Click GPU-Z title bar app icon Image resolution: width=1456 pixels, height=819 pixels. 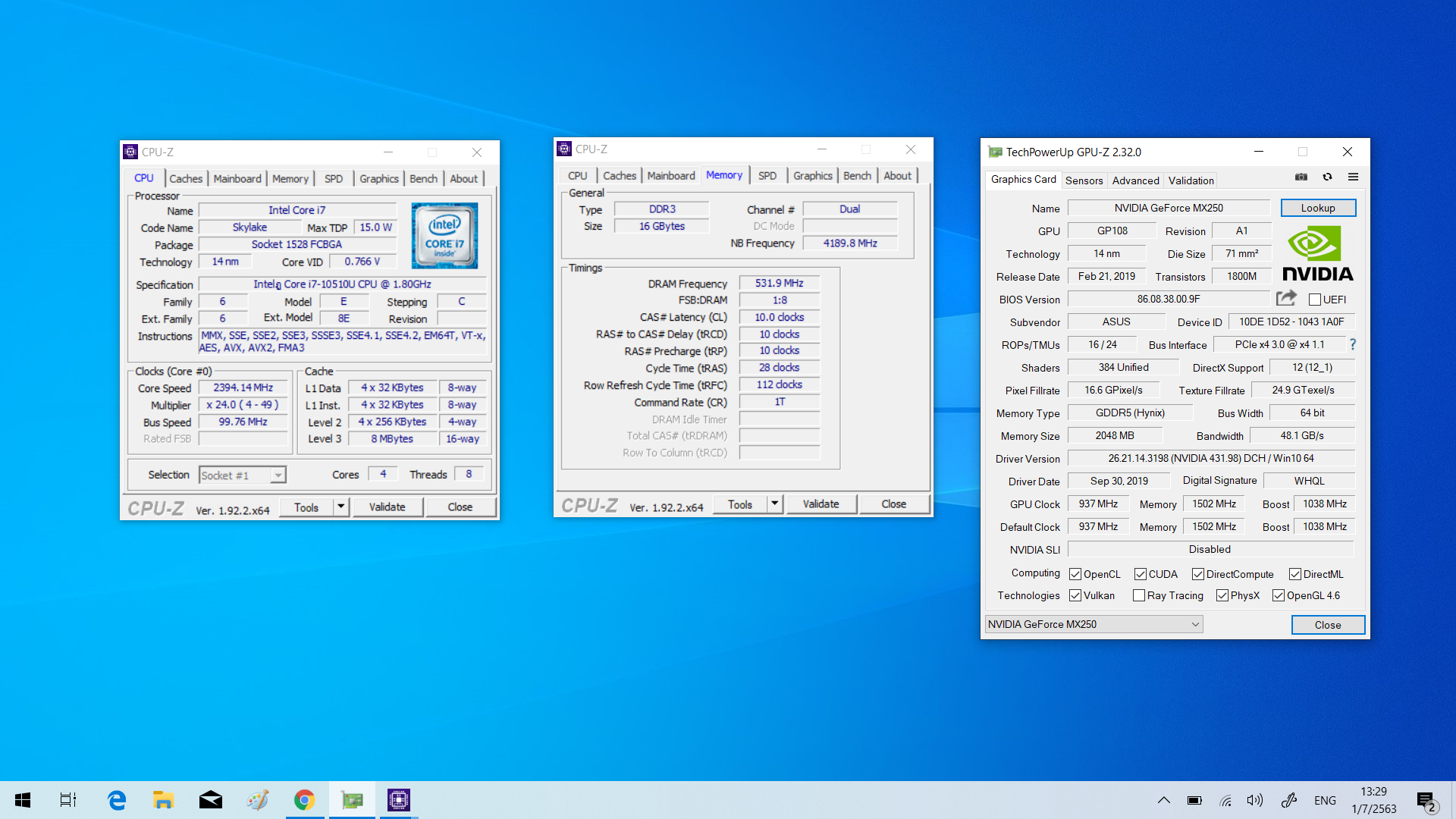point(995,152)
